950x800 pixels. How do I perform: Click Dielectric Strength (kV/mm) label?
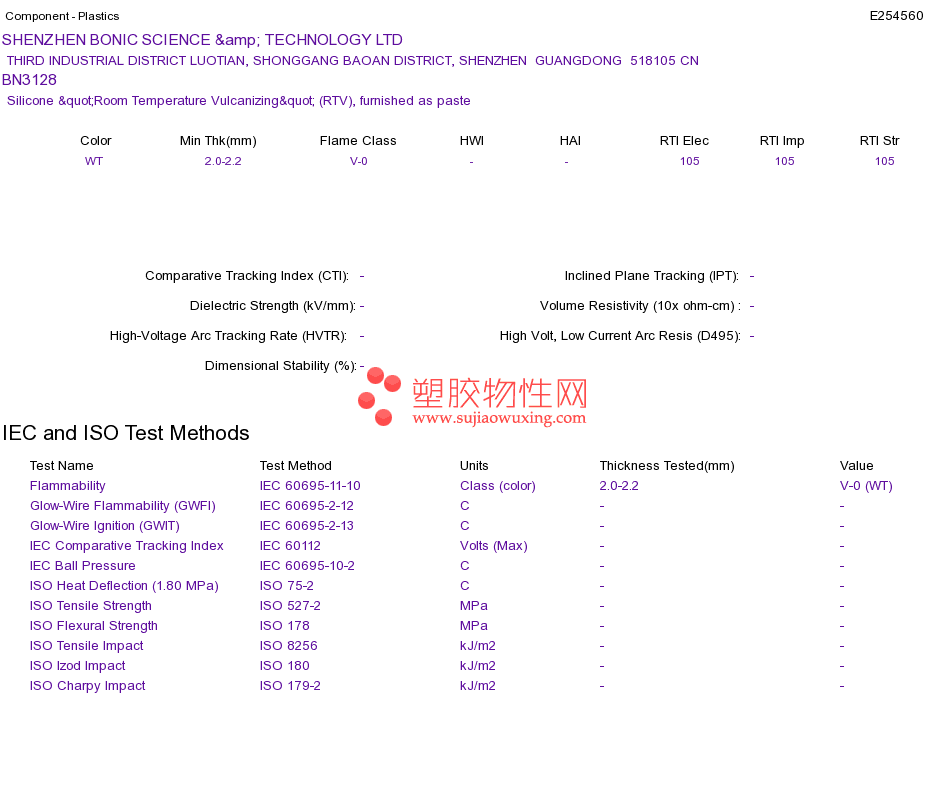click(273, 305)
